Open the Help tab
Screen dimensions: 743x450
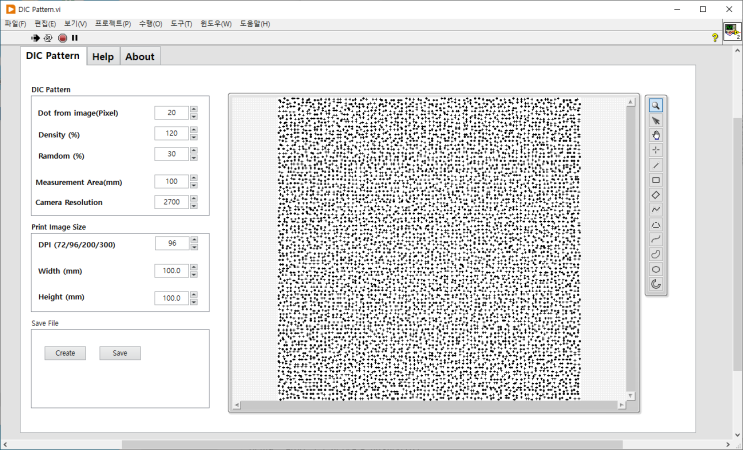tap(103, 56)
